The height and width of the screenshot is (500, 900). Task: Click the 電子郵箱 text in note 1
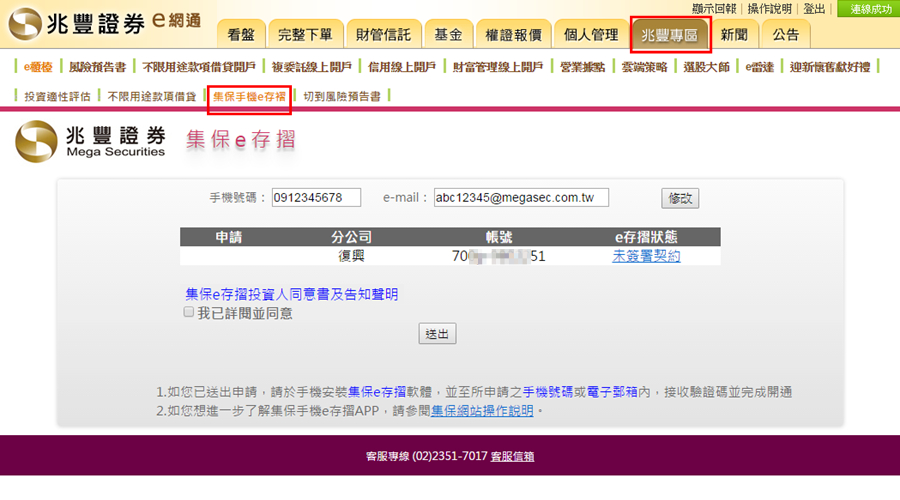click(612, 392)
